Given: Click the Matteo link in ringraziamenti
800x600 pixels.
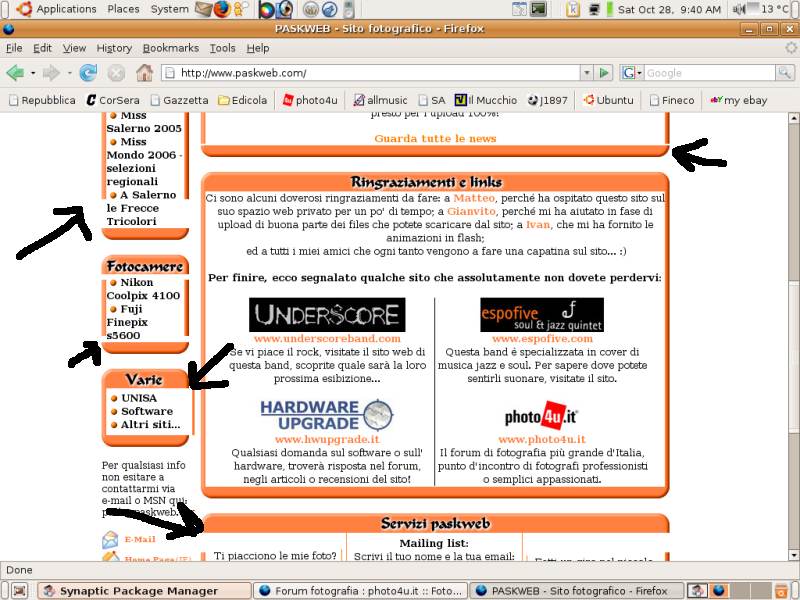Looking at the screenshot, I should [474, 198].
